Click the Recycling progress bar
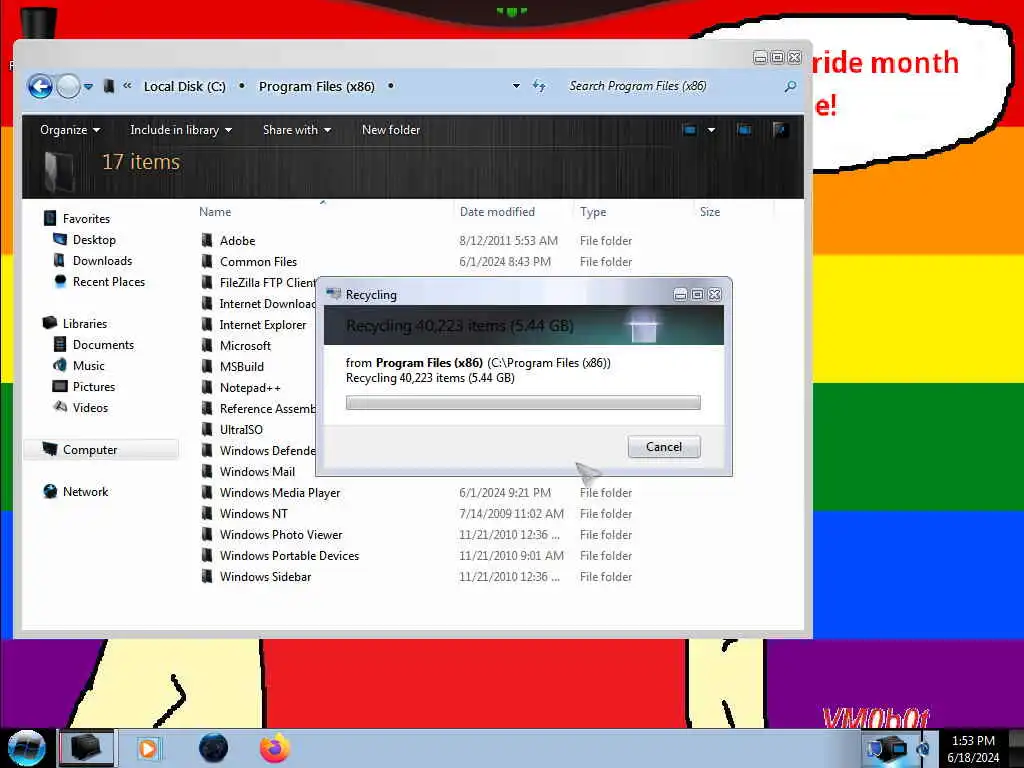This screenshot has height=768, width=1024. coord(523,402)
